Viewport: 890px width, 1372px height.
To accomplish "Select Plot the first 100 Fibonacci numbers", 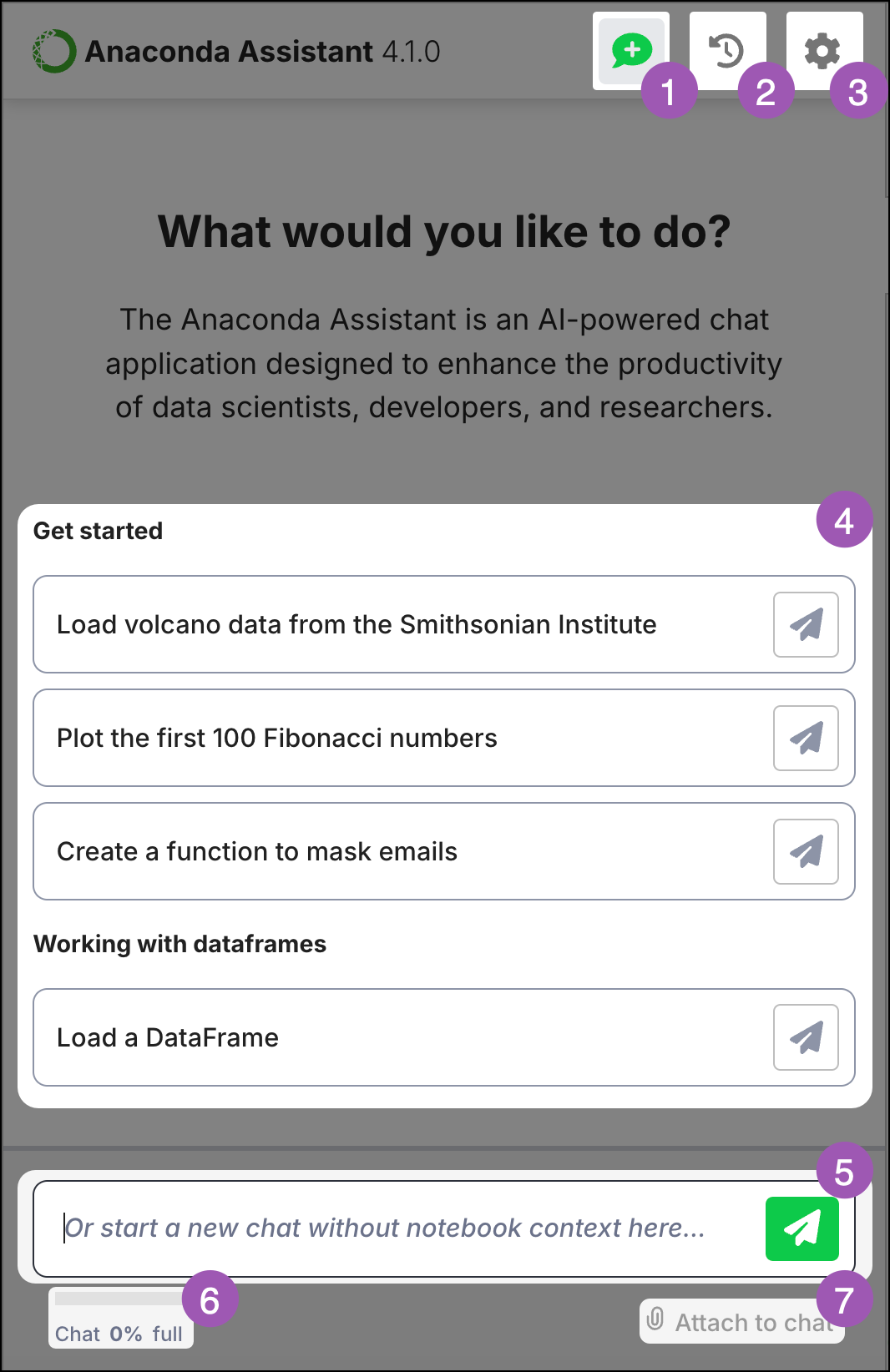I will click(x=276, y=738).
